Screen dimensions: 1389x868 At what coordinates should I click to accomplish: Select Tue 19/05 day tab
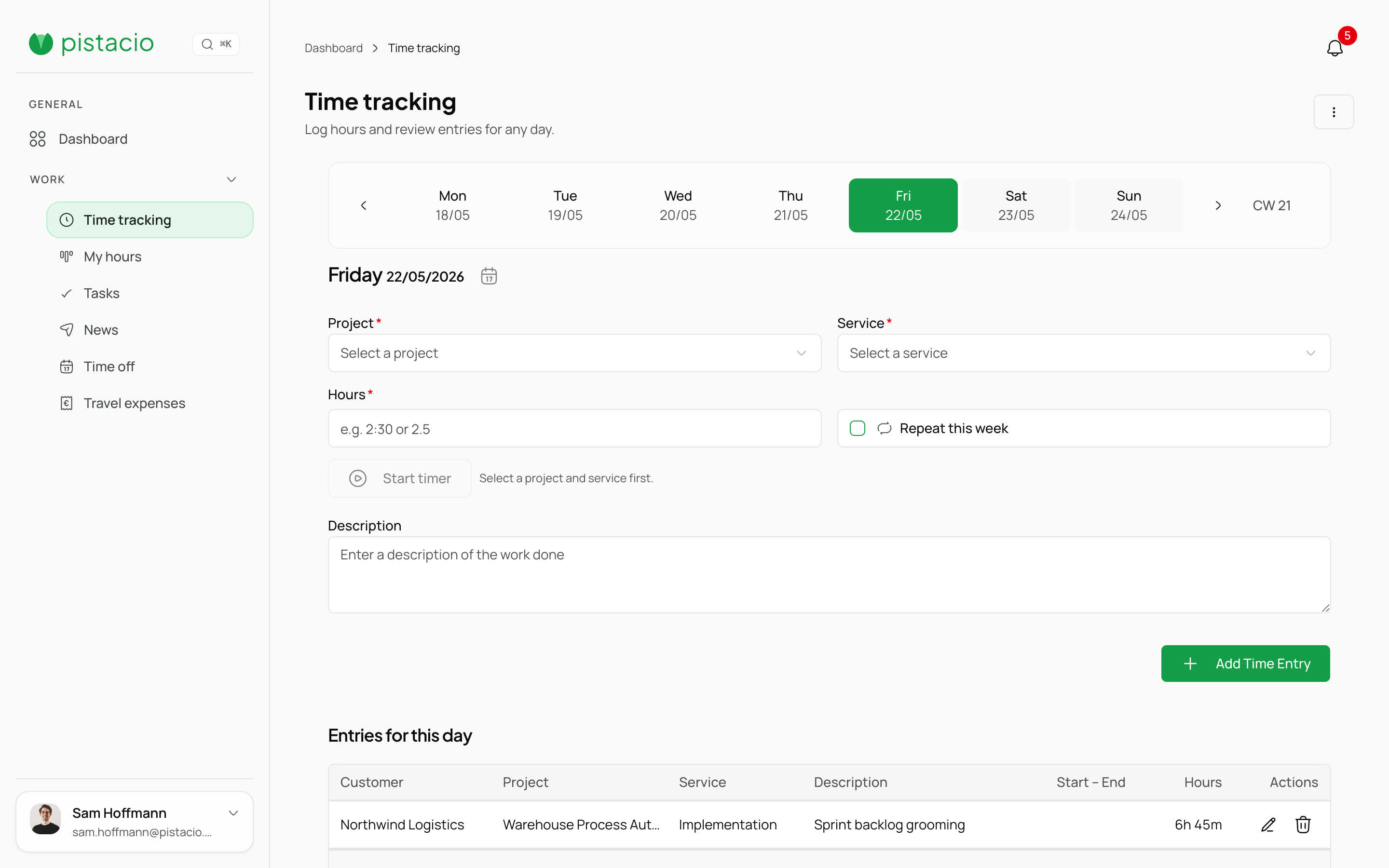(565, 205)
